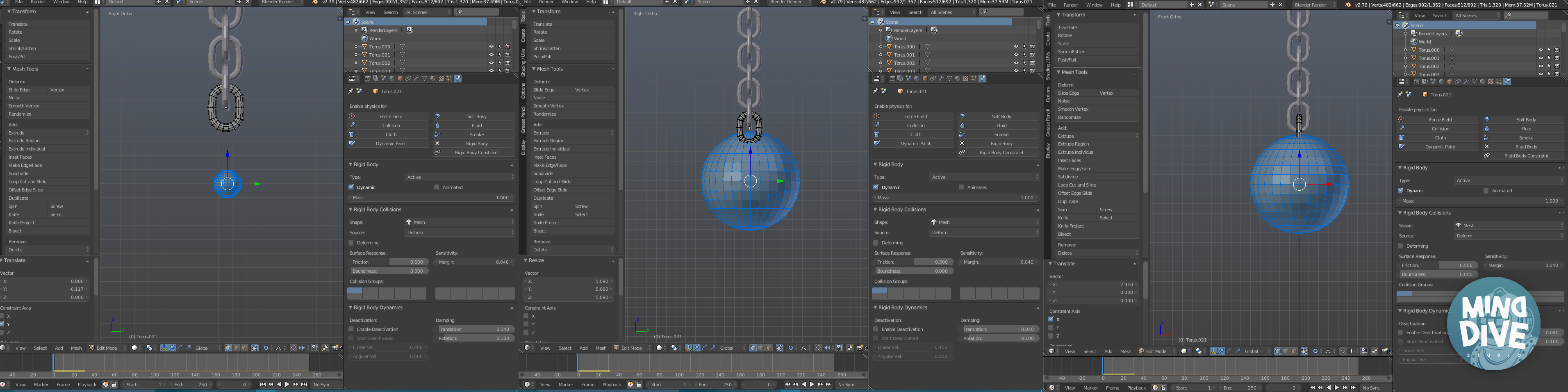Check Animated in Front Ortho window's Rigid Body panel
1568x392 pixels.
pos(1486,191)
